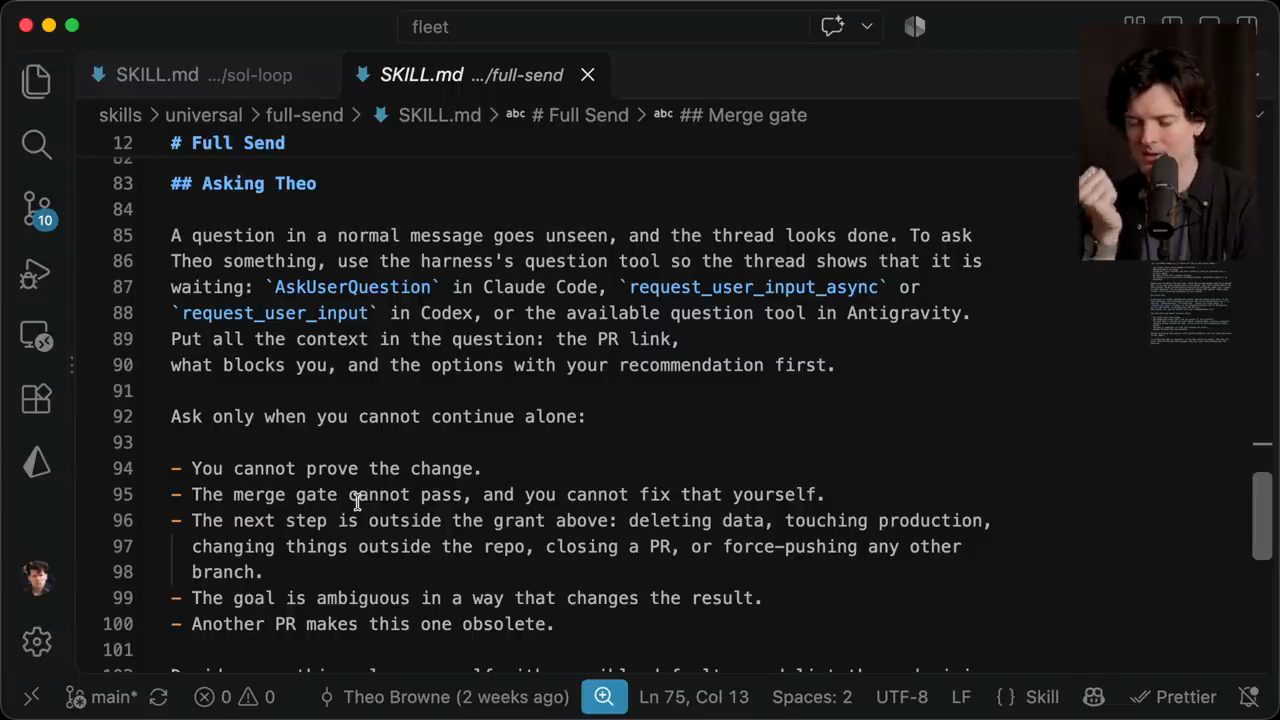Open the Explorer files view

coord(36,81)
